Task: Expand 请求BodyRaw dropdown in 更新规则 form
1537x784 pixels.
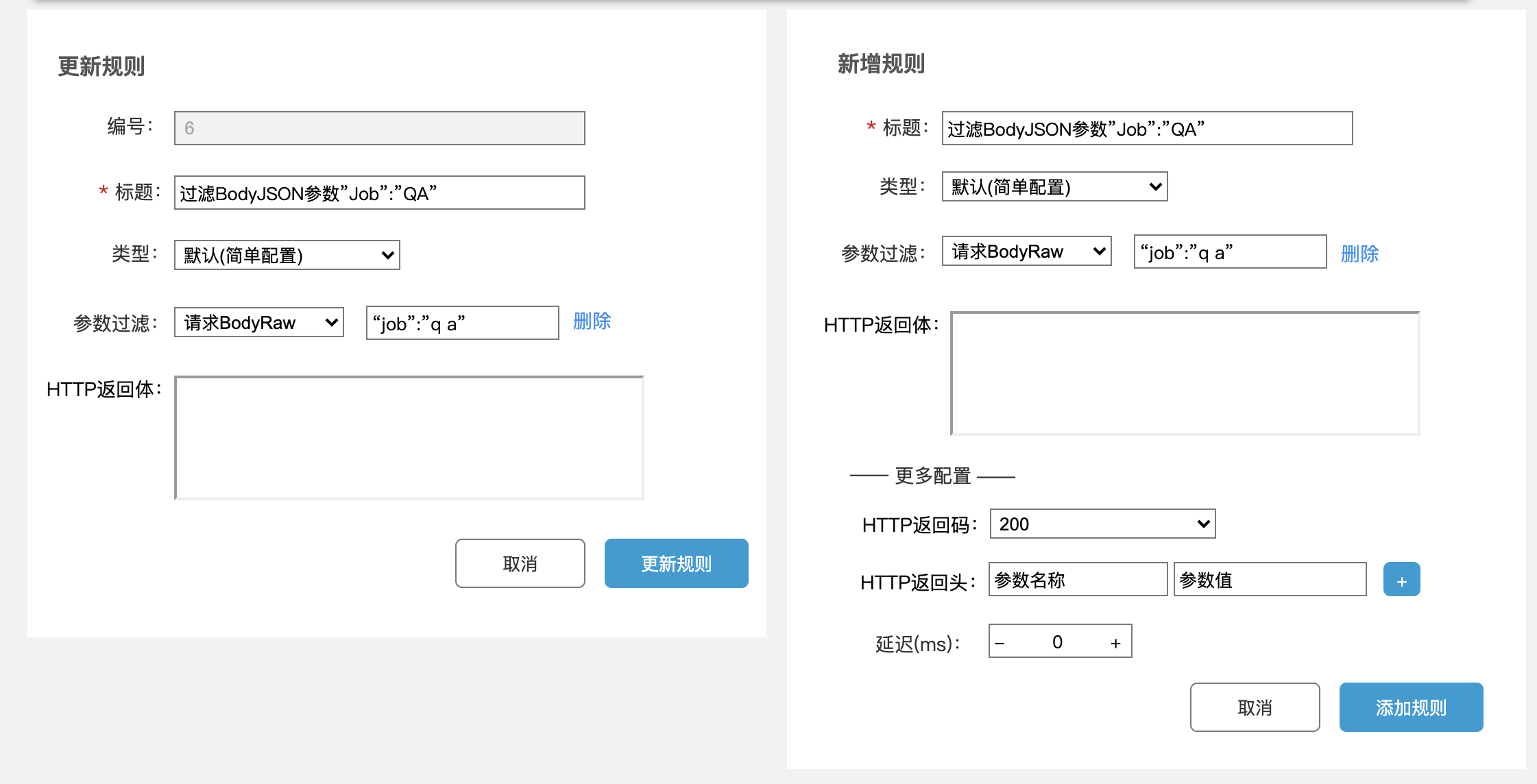Action: (259, 322)
